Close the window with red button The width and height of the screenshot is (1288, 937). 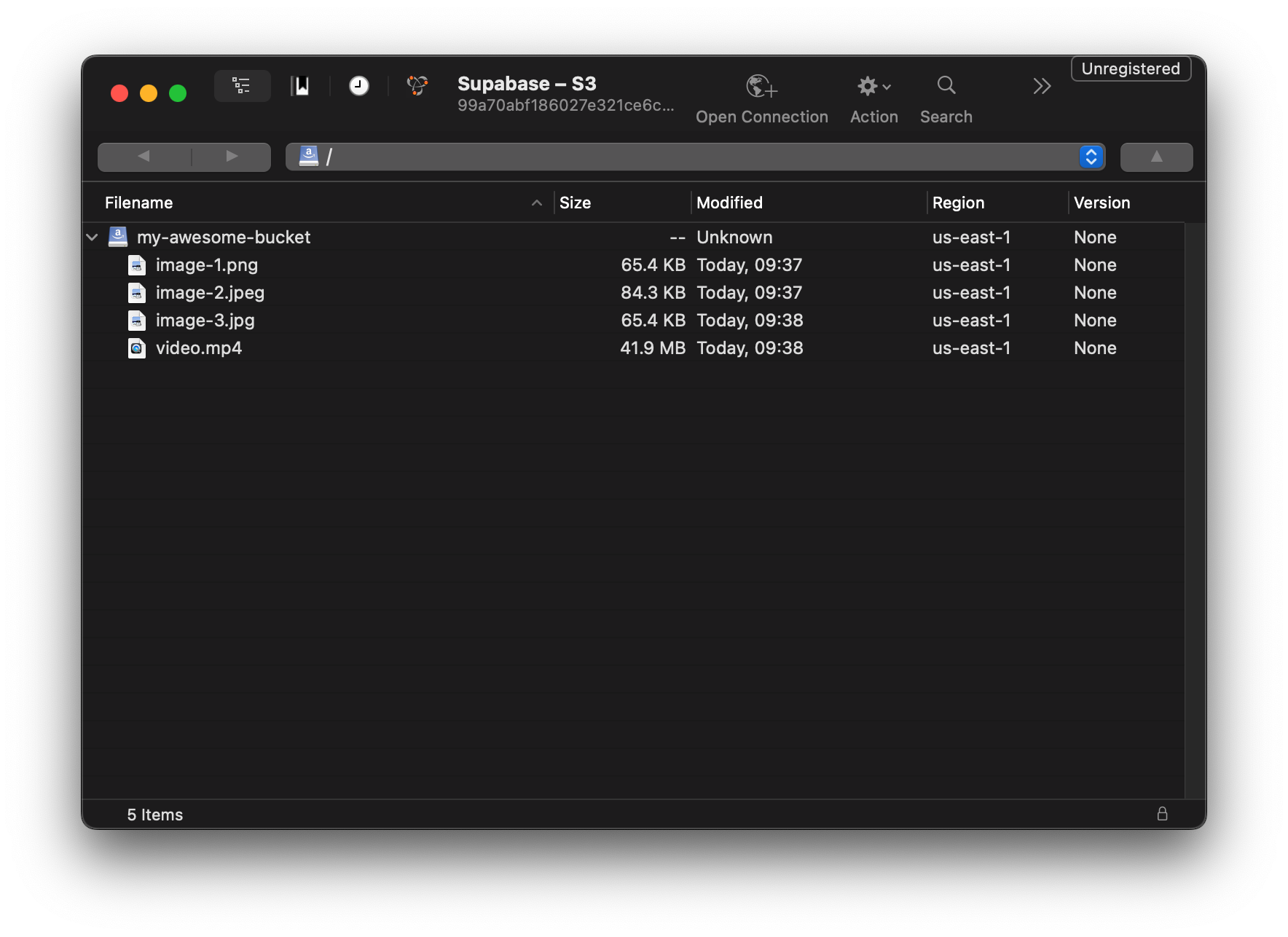click(119, 93)
